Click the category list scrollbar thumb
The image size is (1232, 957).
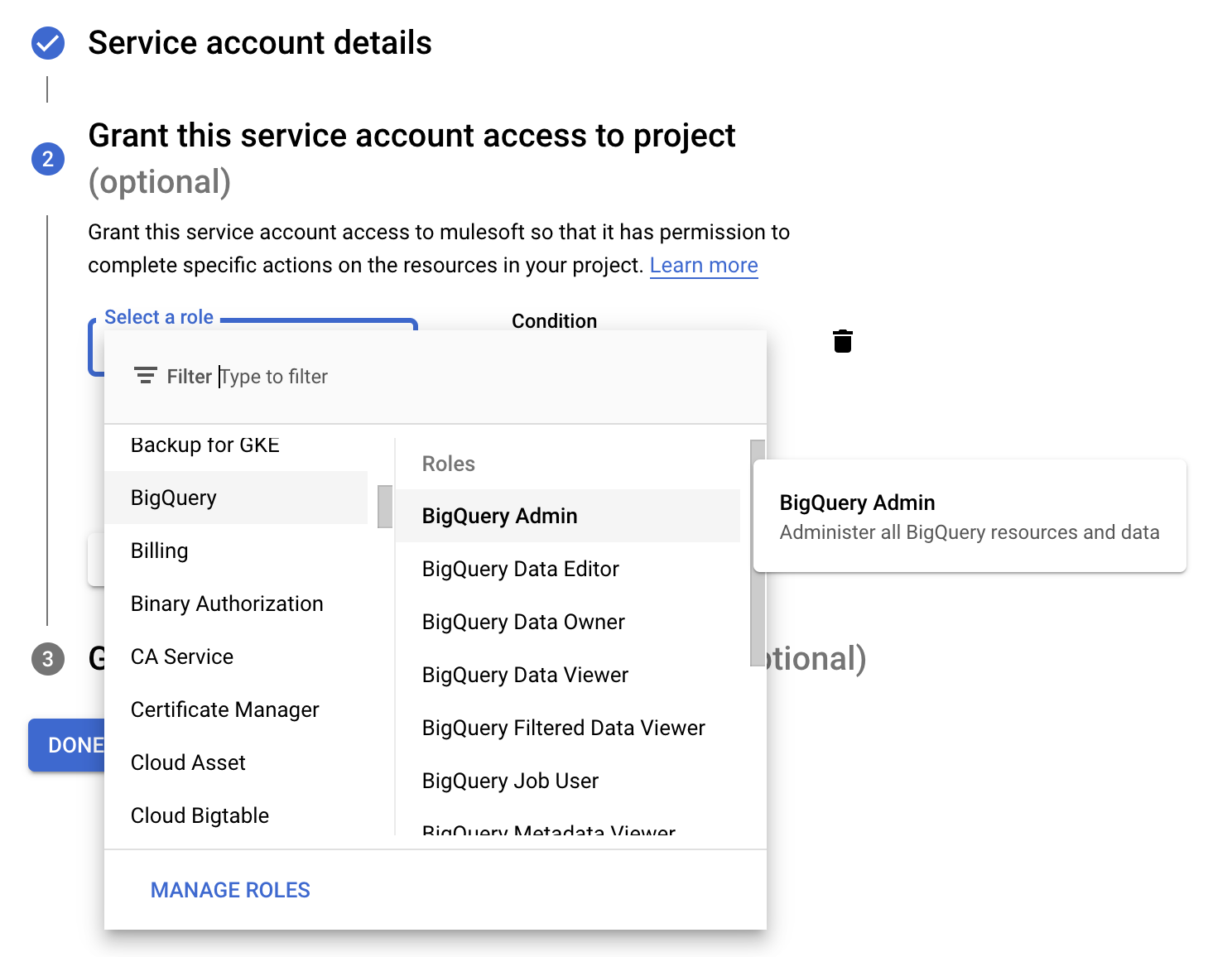(x=385, y=507)
